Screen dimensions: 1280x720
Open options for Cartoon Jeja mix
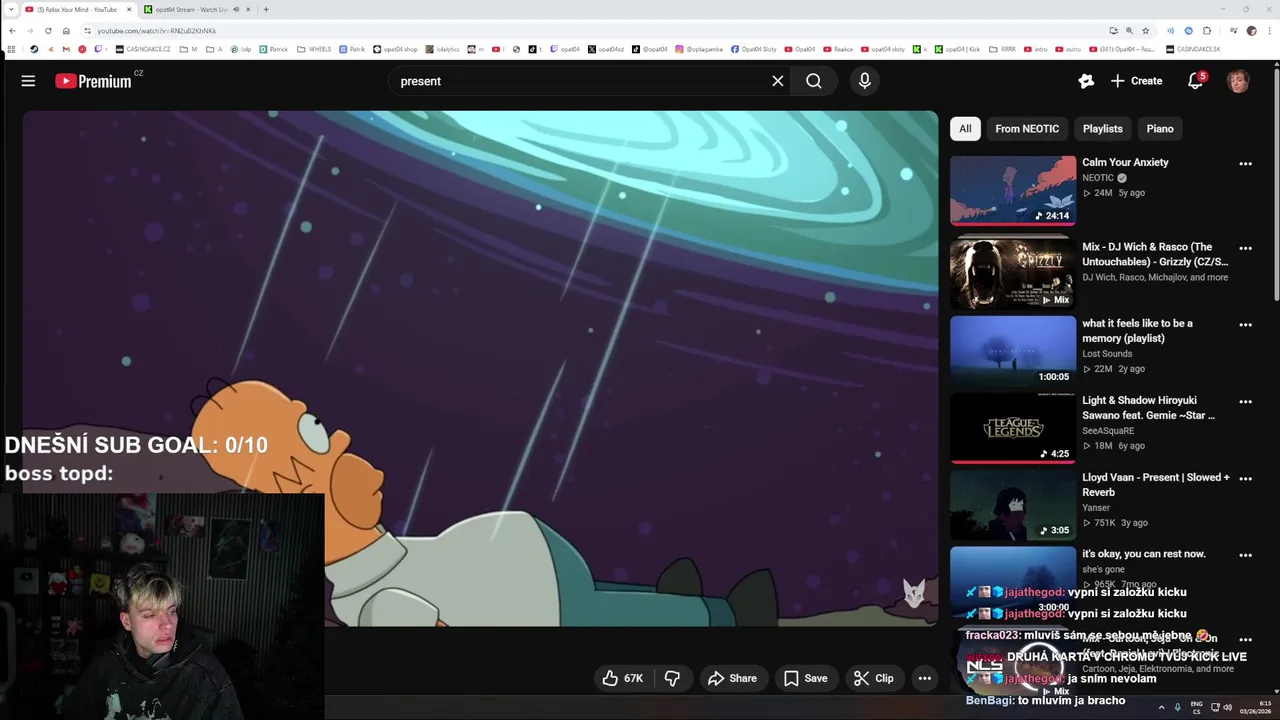(x=1245, y=640)
